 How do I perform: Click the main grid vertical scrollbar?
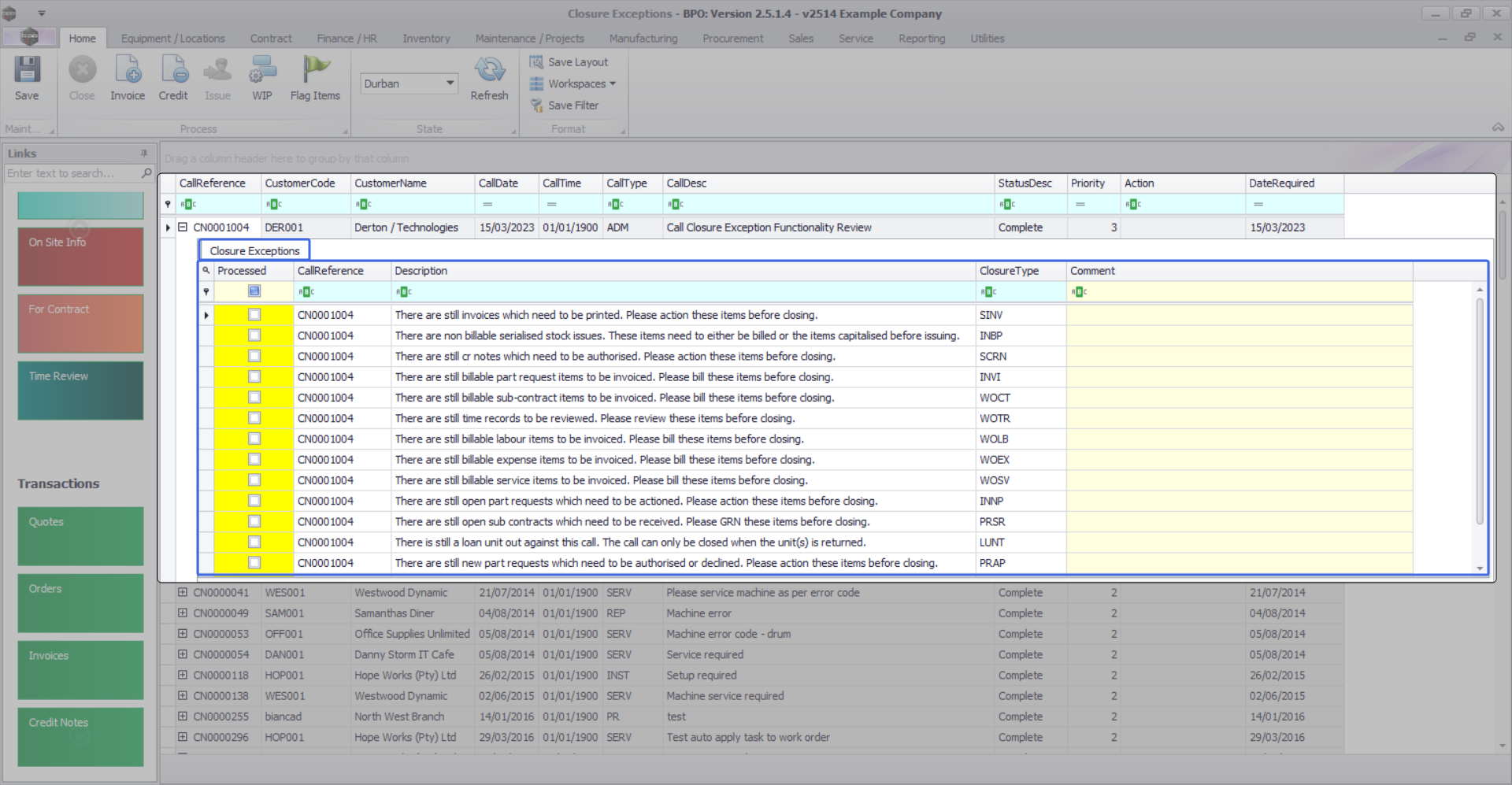(1503, 244)
